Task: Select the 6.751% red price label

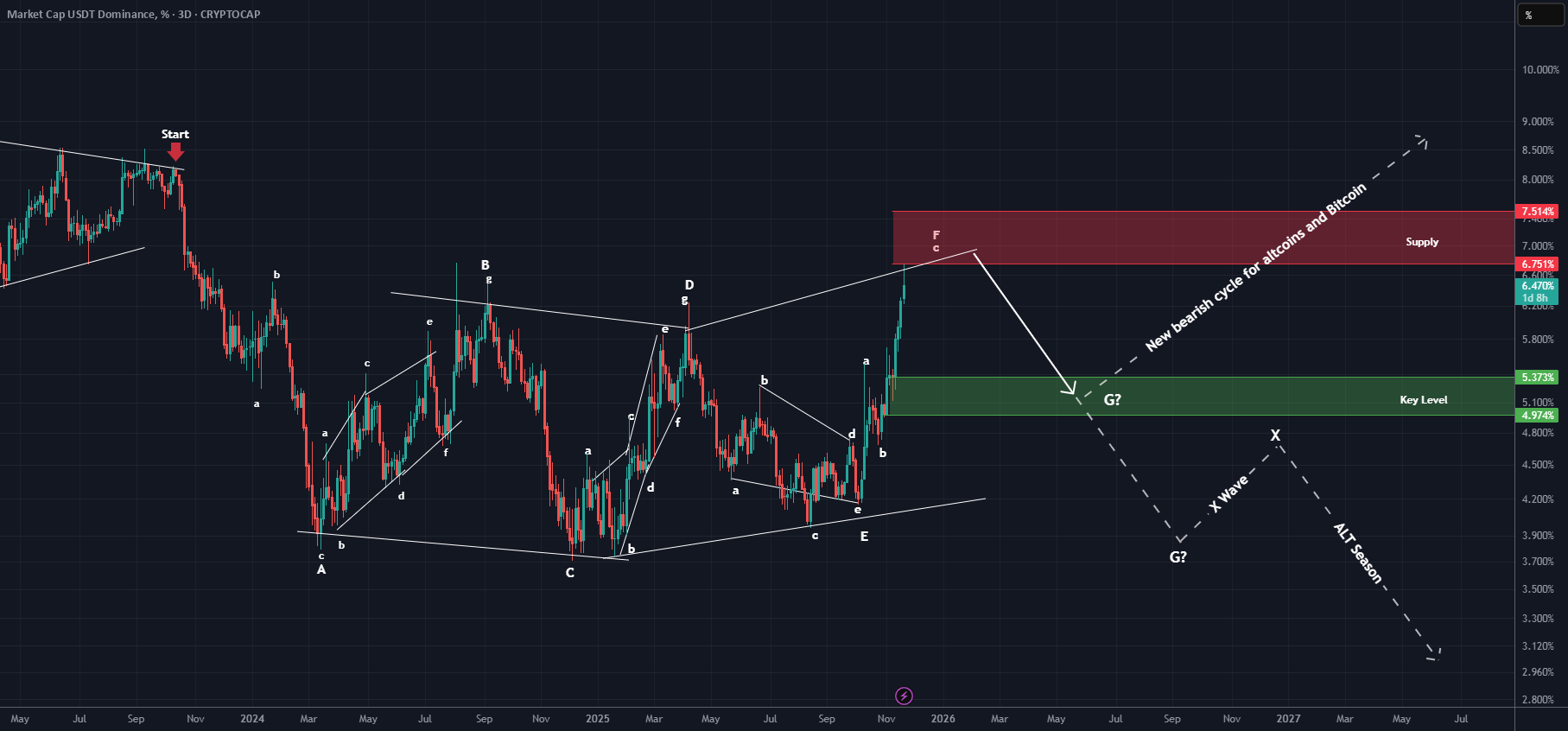Action: click(1537, 264)
